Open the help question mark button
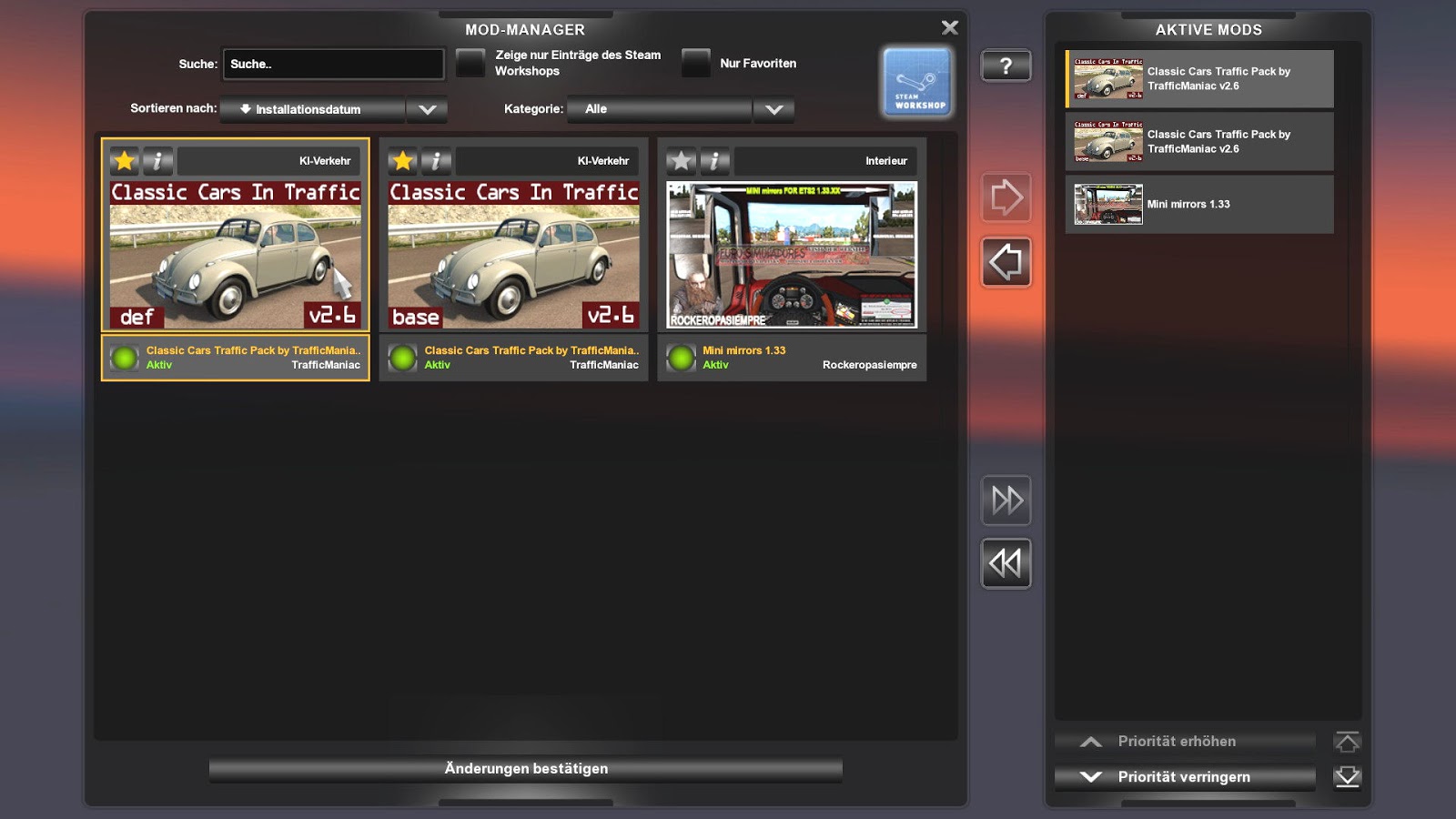 pyautogui.click(x=1006, y=66)
